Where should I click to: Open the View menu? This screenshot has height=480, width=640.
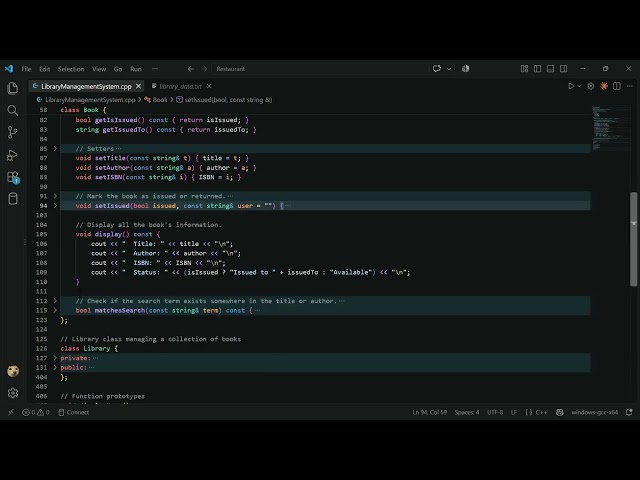tap(99, 69)
